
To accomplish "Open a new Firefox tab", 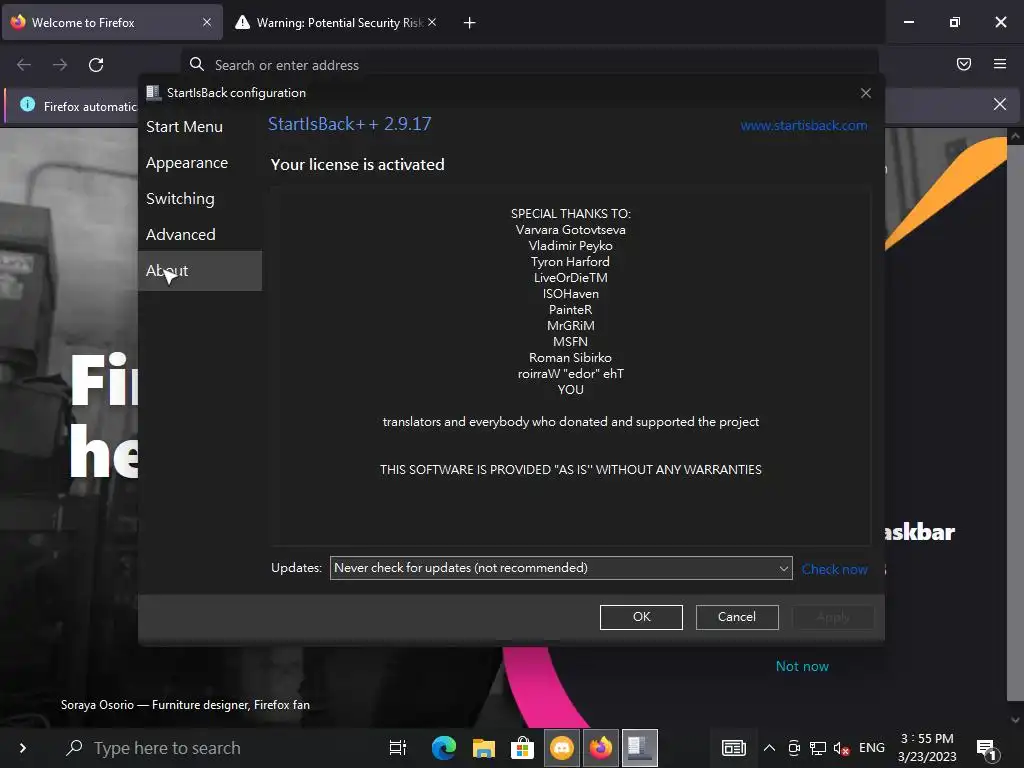I will point(470,23).
